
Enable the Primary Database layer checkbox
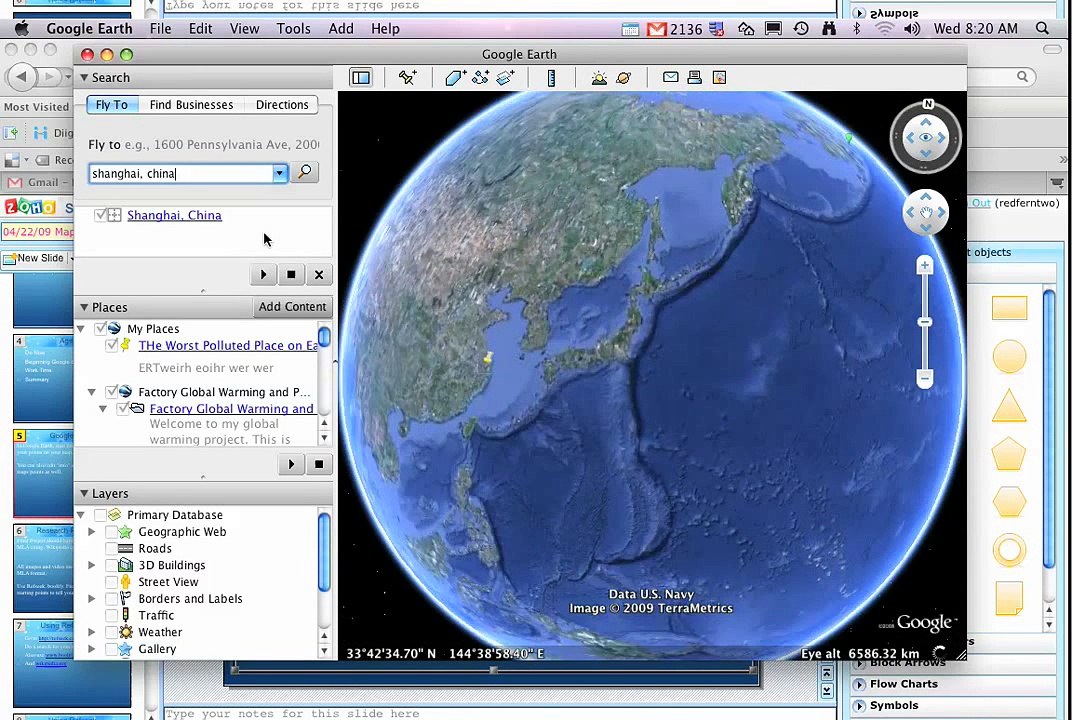[100, 515]
